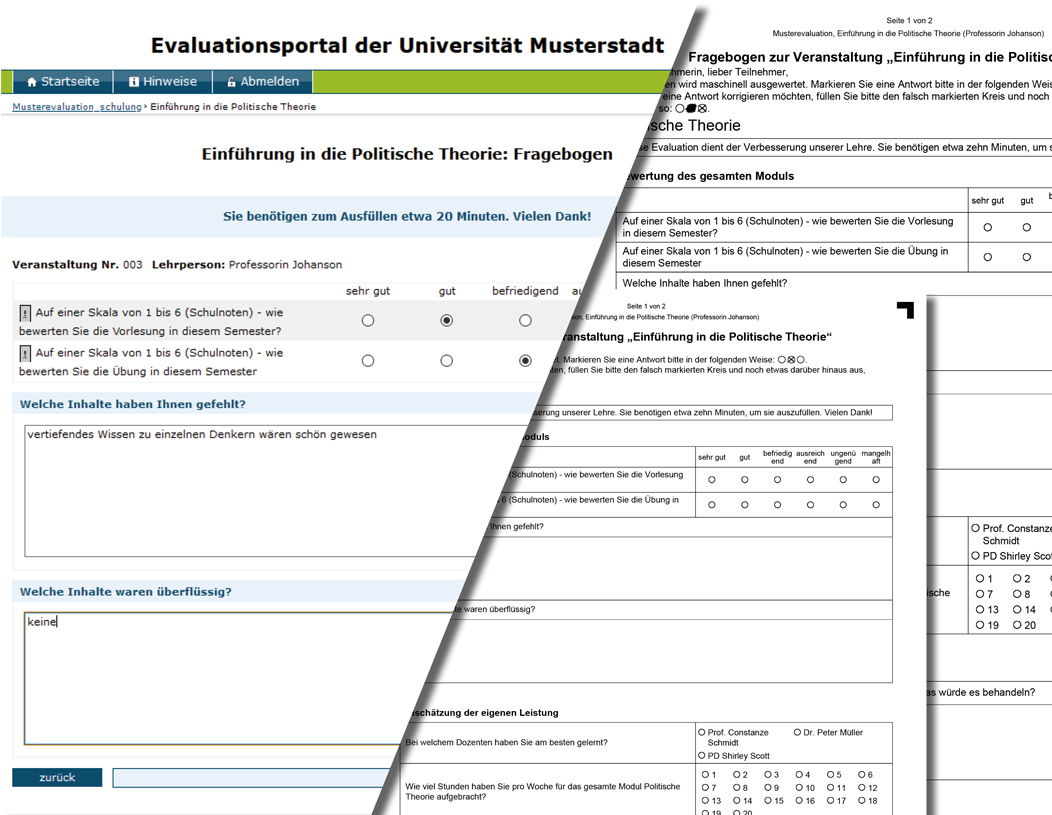Select 'gut' for Vorlesung in web form
Image resolution: width=1052 pixels, height=815 pixels.
tap(446, 321)
